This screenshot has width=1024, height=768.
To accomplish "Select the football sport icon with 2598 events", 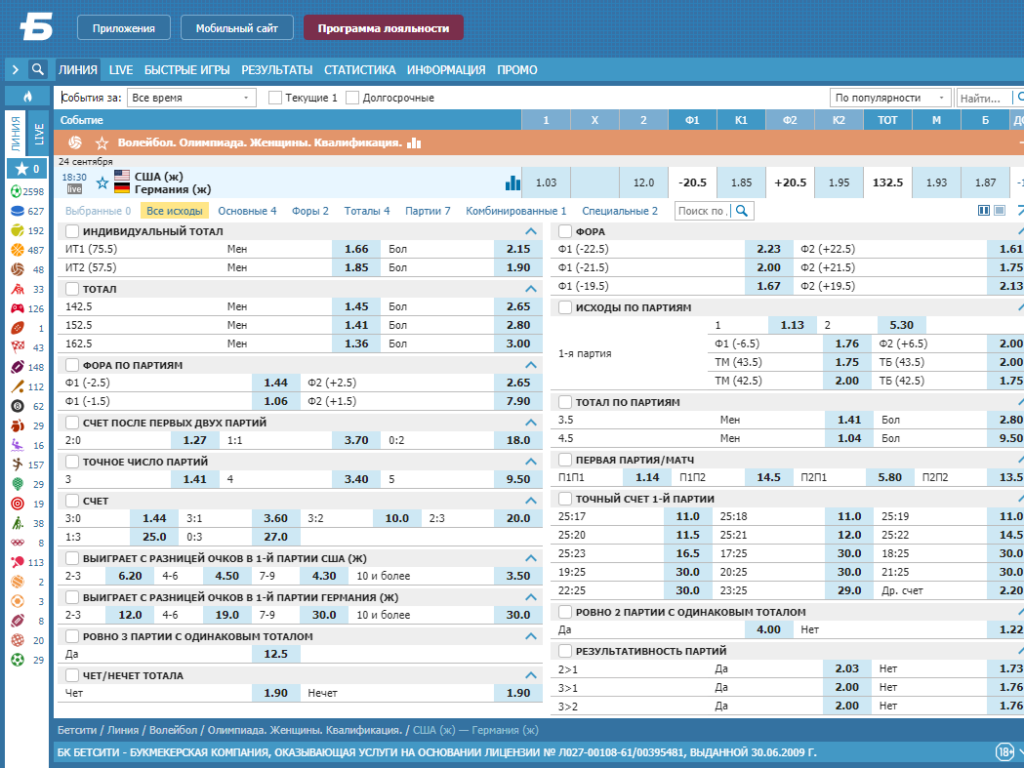I will [x=17, y=191].
